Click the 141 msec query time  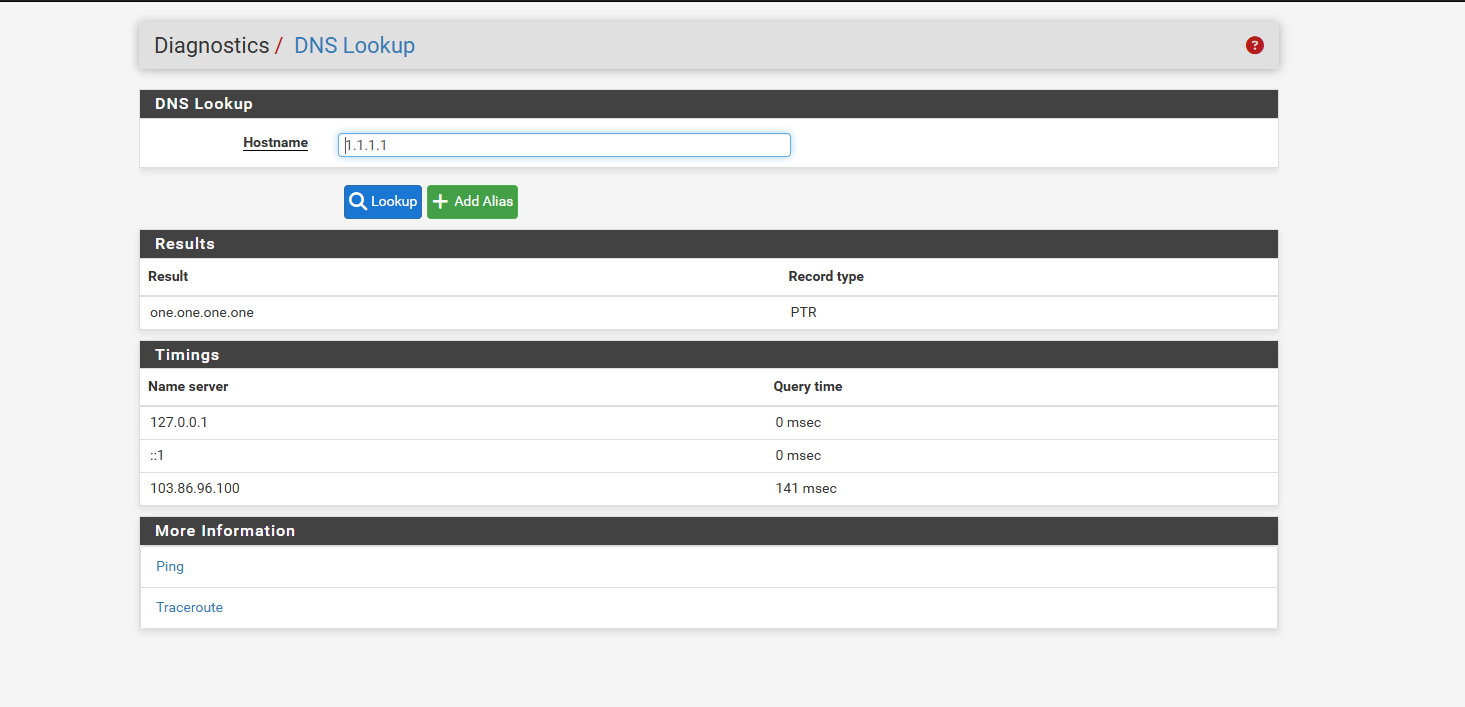click(806, 488)
